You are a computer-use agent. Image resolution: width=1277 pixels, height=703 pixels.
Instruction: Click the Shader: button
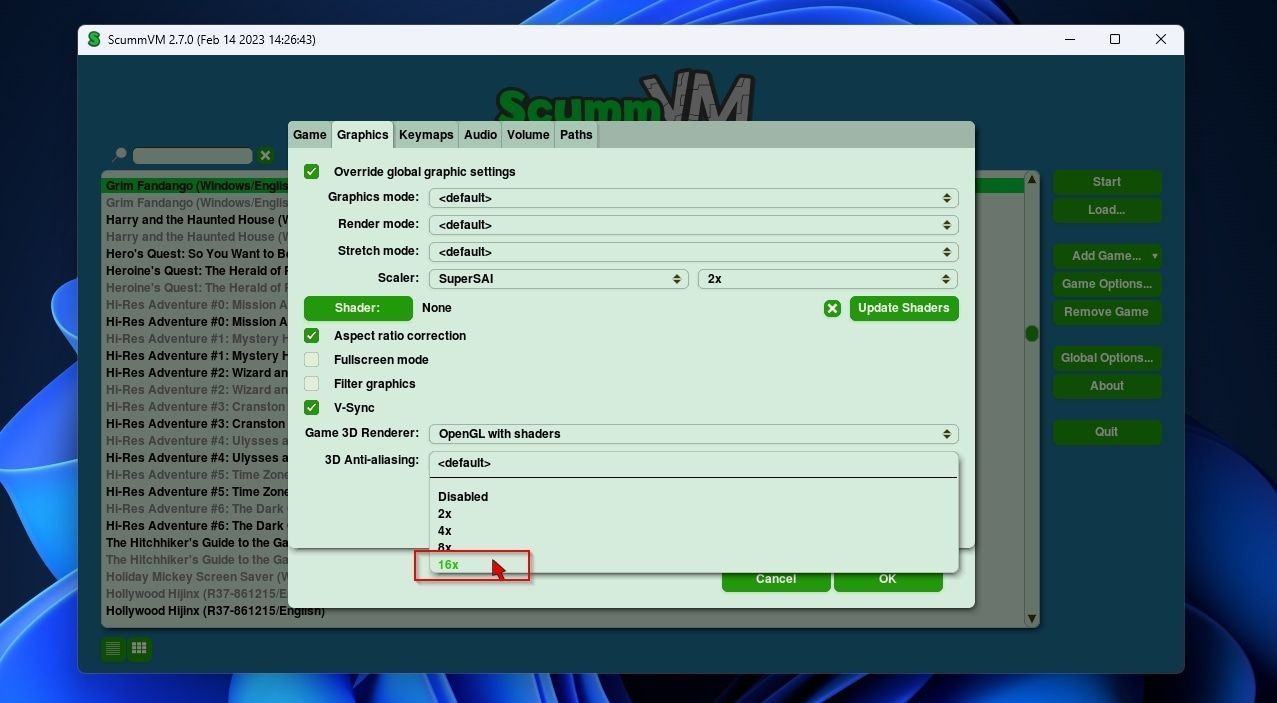click(x=358, y=308)
